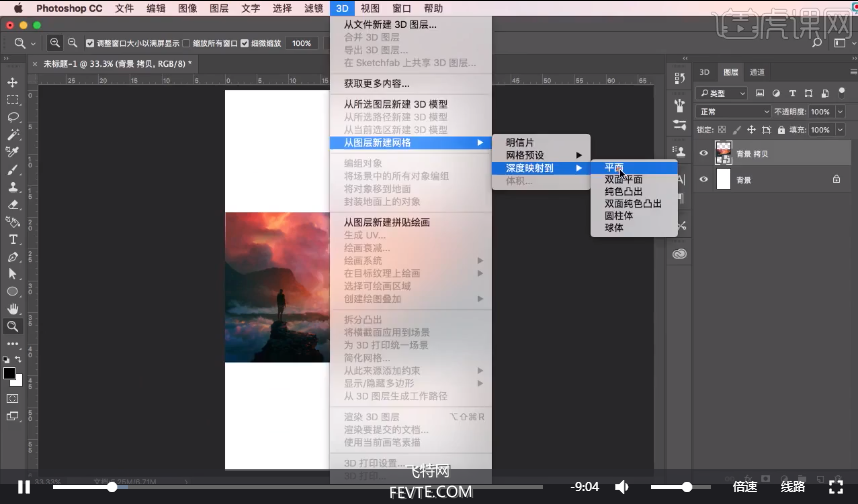Select the Eraser tool
Image resolution: width=858 pixels, height=504 pixels.
point(13,205)
